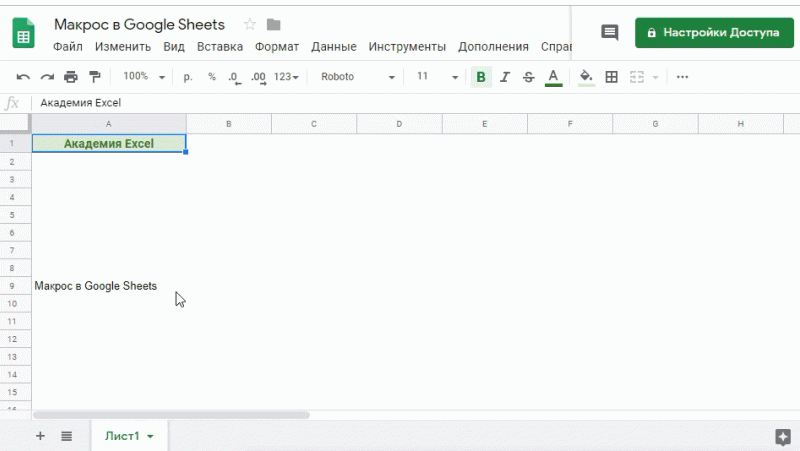Show more toolbar options (three dots)

click(682, 77)
